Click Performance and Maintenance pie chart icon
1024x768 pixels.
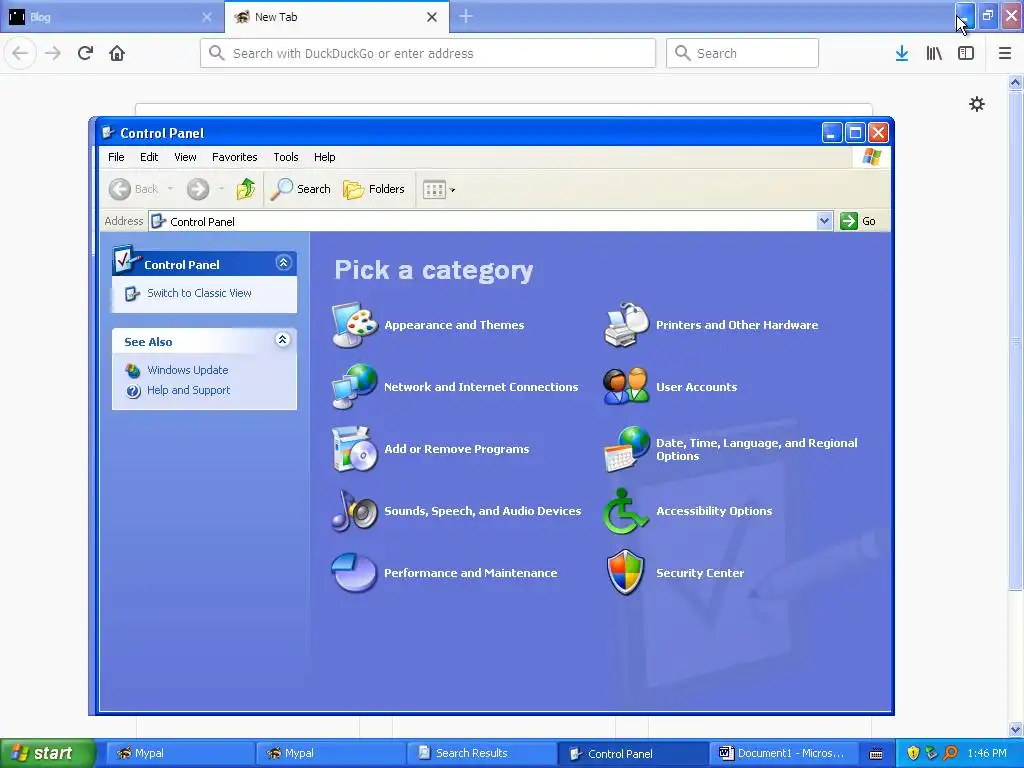pos(355,573)
